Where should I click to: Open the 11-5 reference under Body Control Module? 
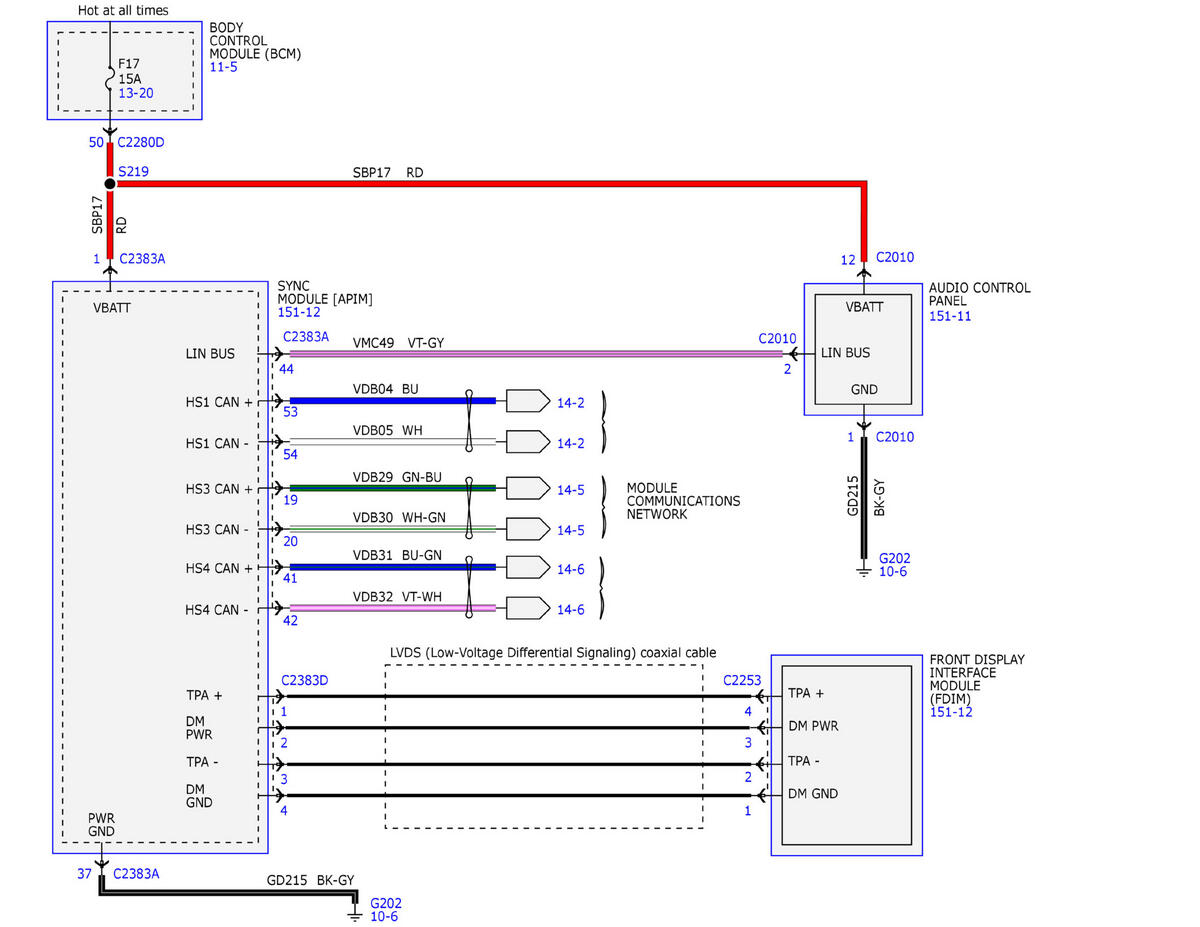(225, 68)
